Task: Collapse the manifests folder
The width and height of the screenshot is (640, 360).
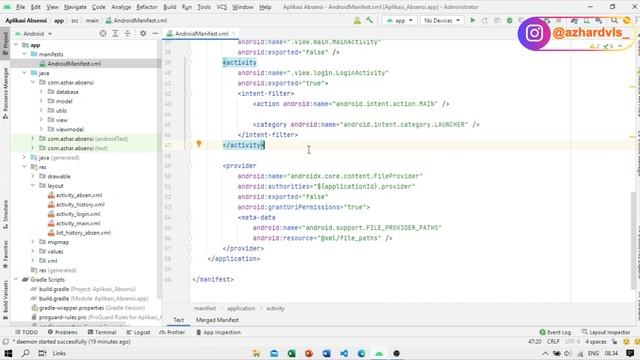Action: pyautogui.click(x=24, y=54)
